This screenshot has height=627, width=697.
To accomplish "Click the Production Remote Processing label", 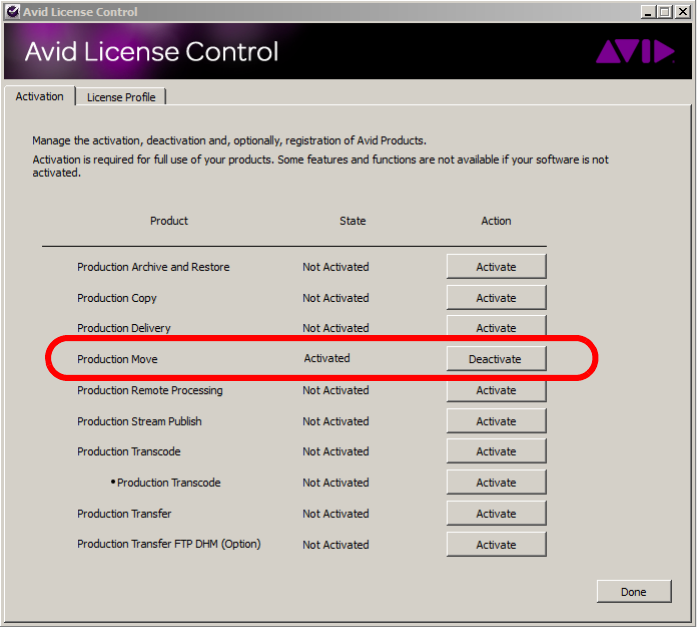I will (150, 391).
